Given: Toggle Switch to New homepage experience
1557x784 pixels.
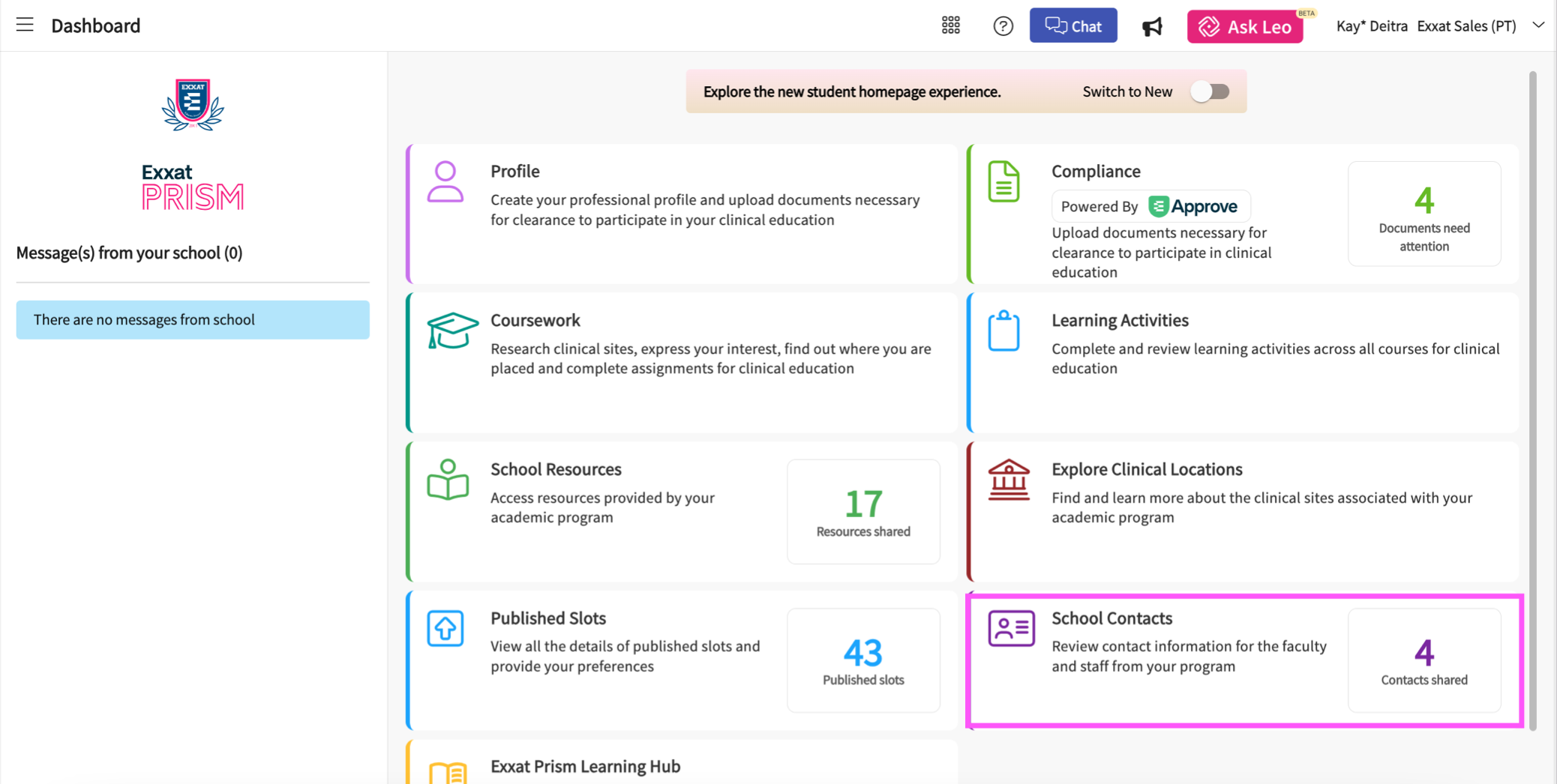Looking at the screenshot, I should (1210, 91).
